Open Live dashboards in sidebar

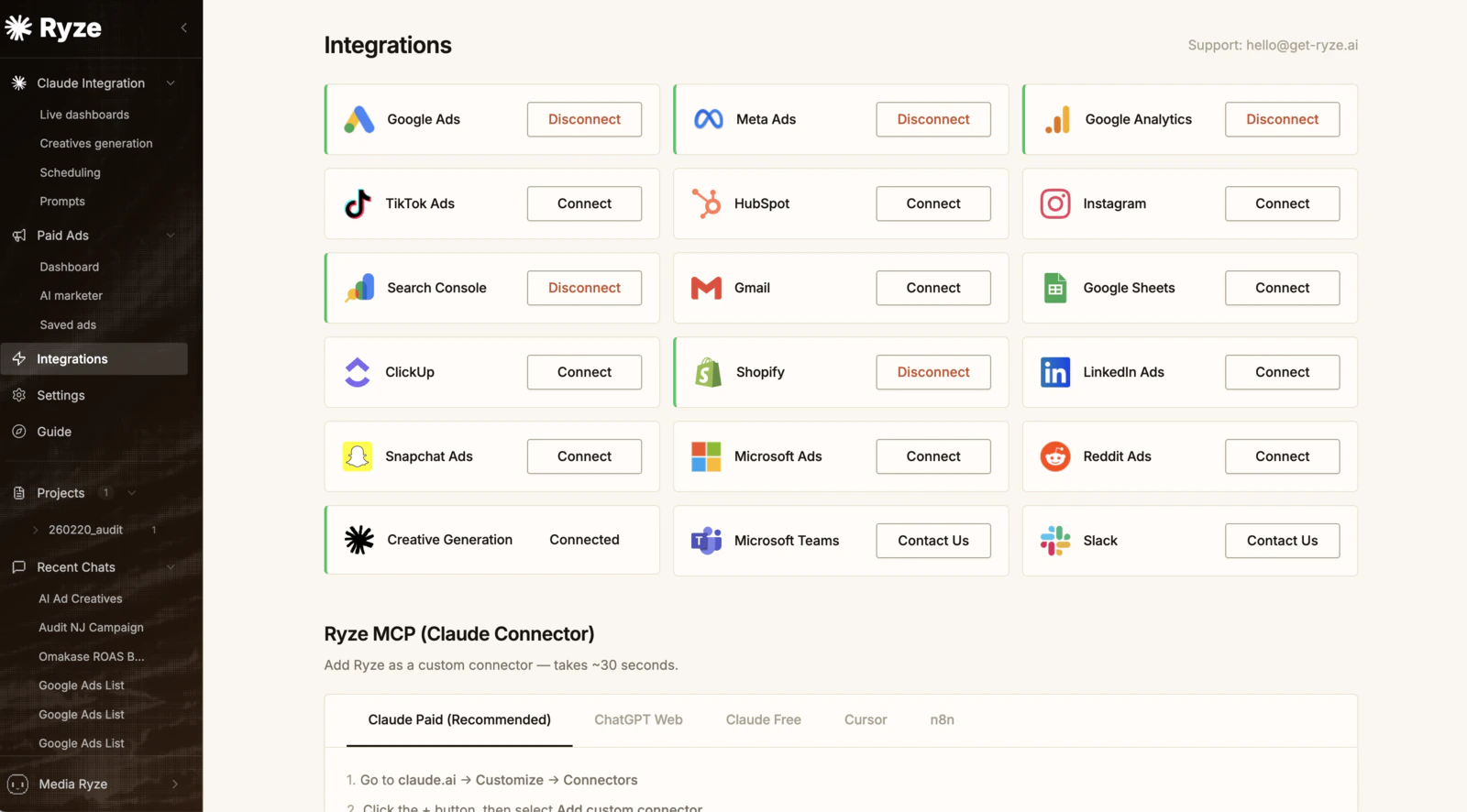pyautogui.click(x=84, y=115)
